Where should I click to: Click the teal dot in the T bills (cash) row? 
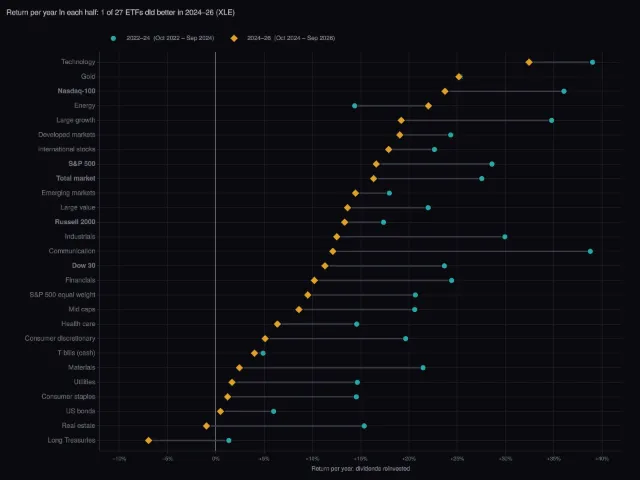pyautogui.click(x=263, y=353)
